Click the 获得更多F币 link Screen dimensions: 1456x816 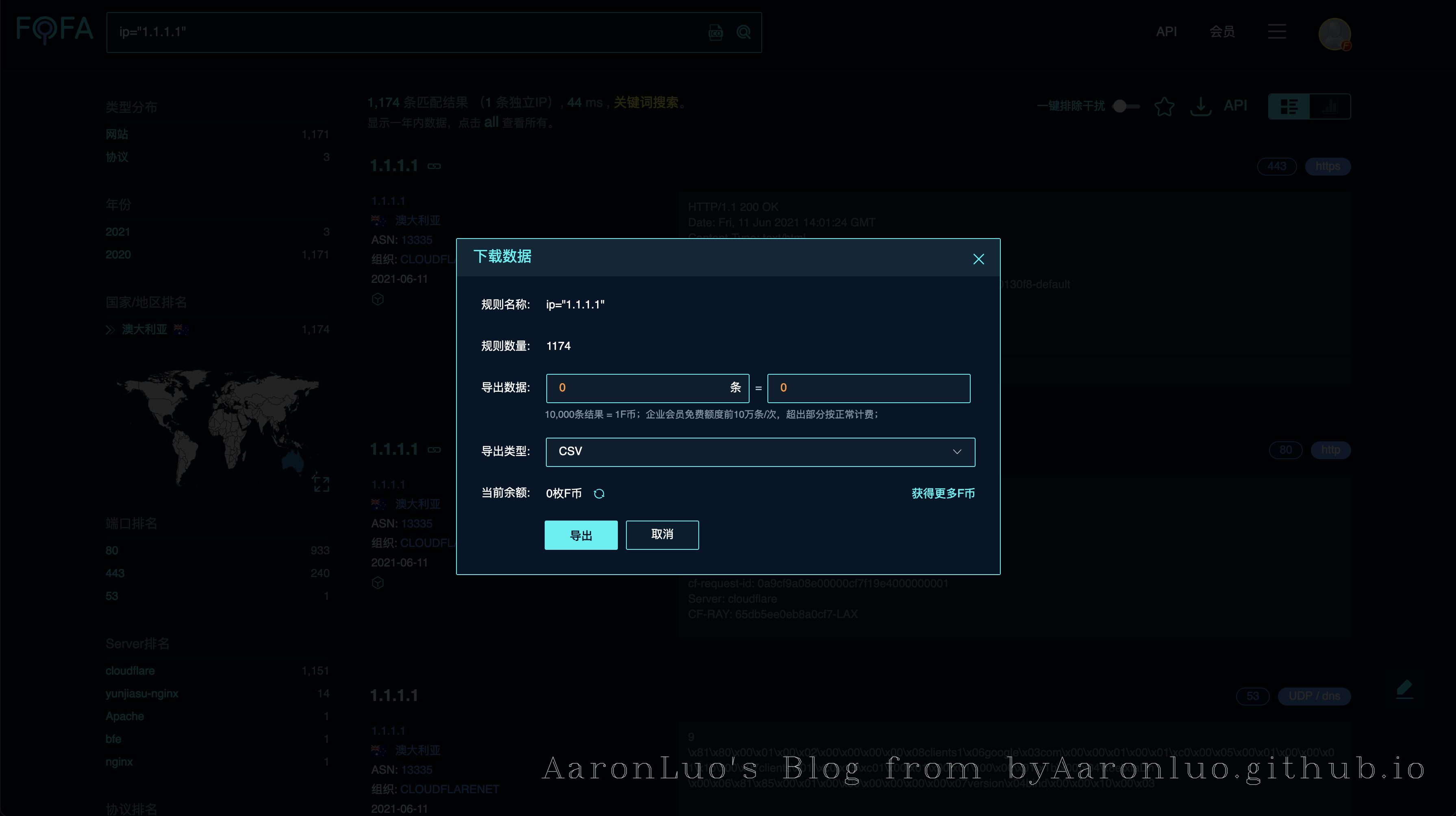coord(943,493)
